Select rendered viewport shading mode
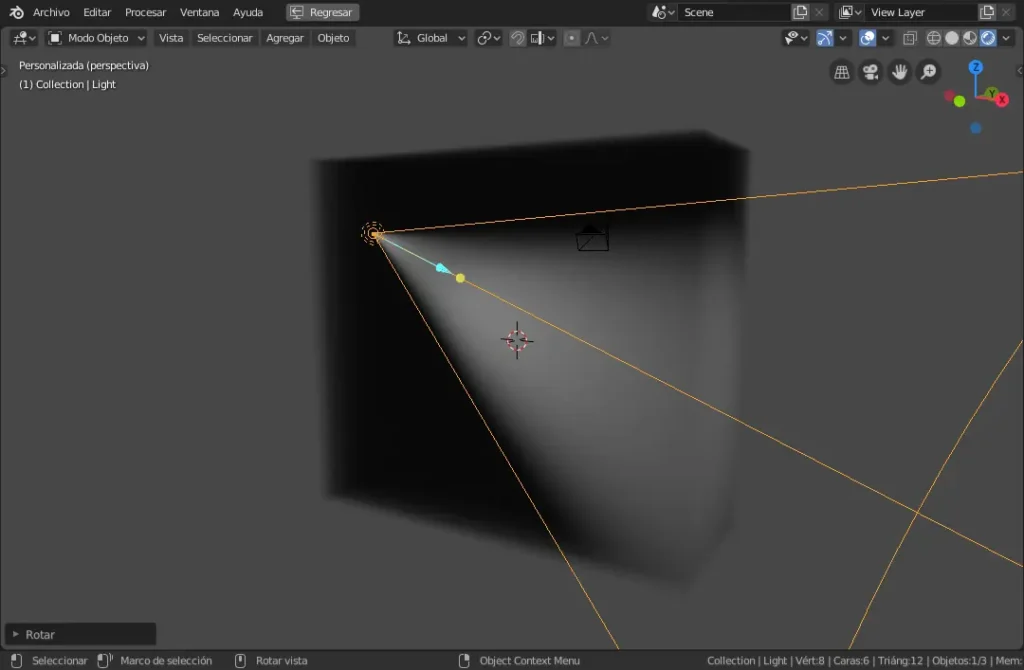The height and width of the screenshot is (670, 1024). click(988, 38)
